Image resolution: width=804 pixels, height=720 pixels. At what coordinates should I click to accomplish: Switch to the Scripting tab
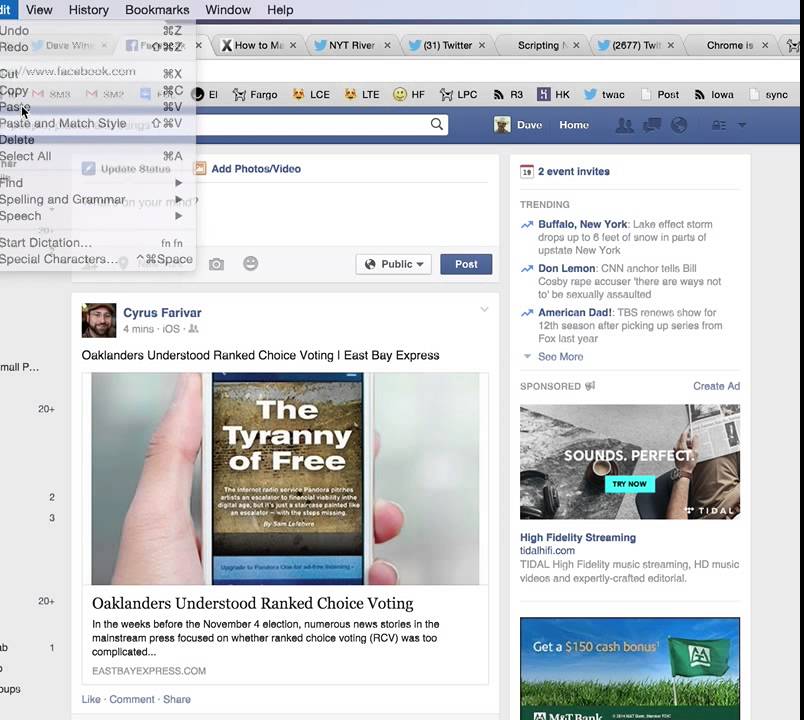(541, 45)
